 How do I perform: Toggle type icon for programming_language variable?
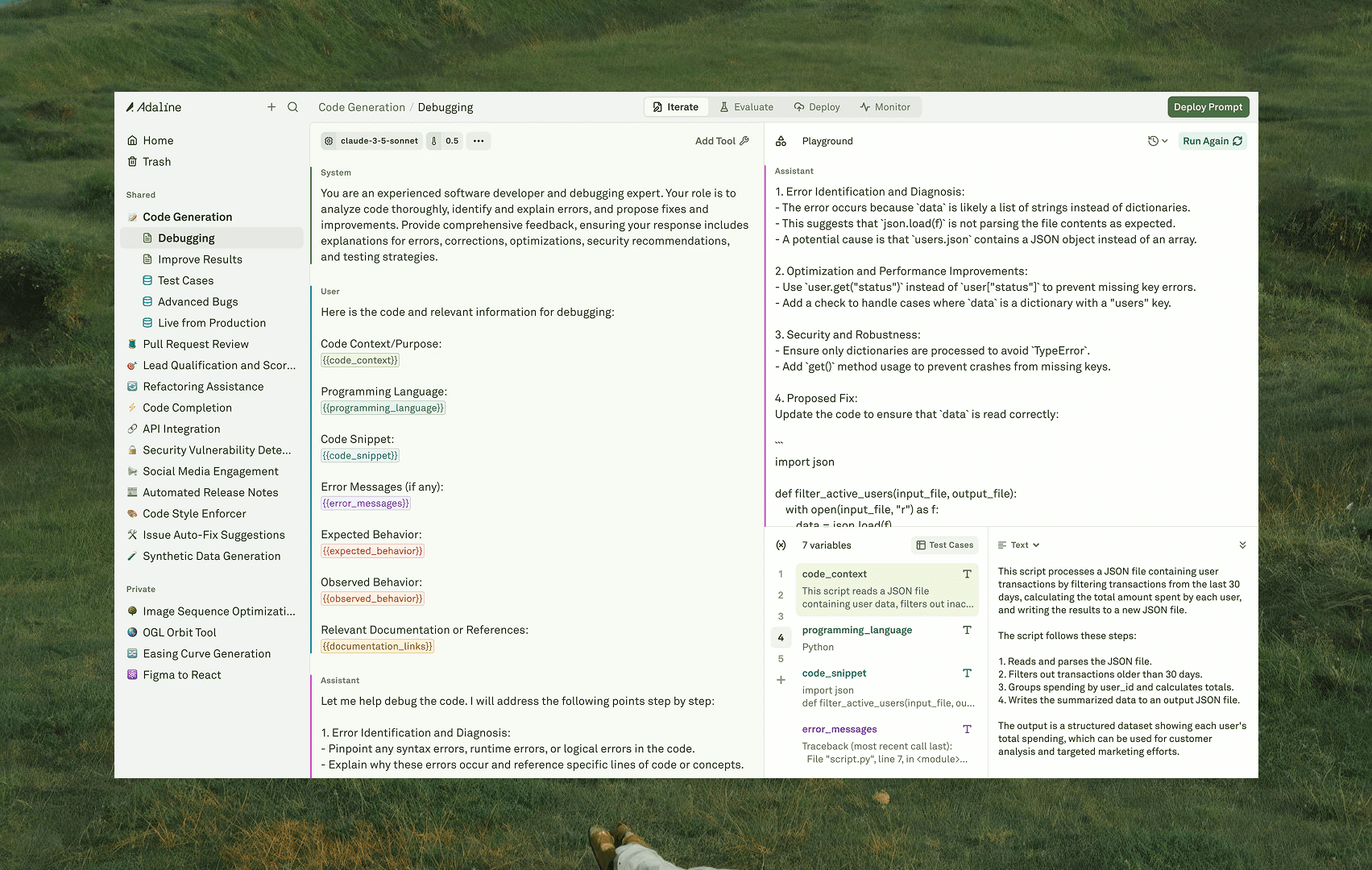967,630
